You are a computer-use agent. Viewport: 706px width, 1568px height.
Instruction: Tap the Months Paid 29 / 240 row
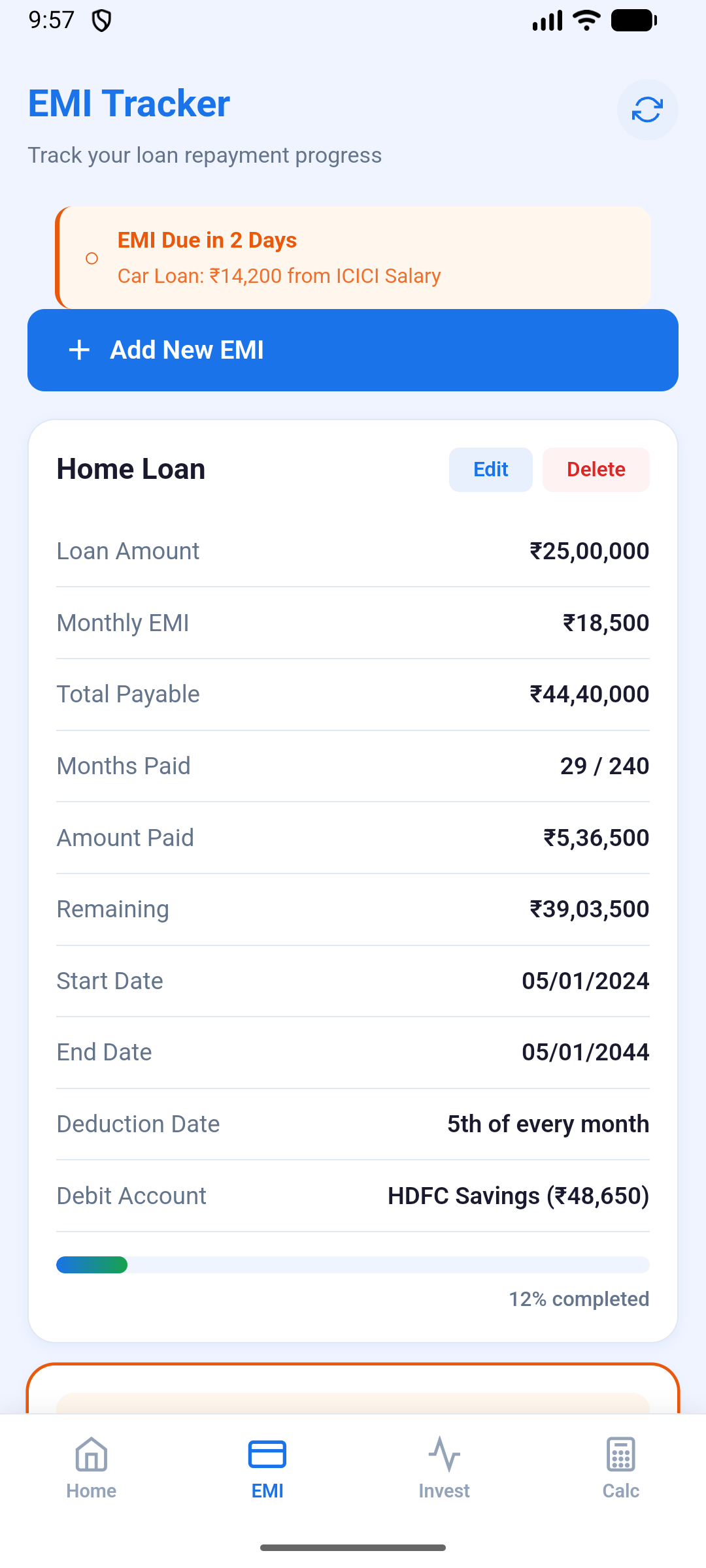coord(353,766)
